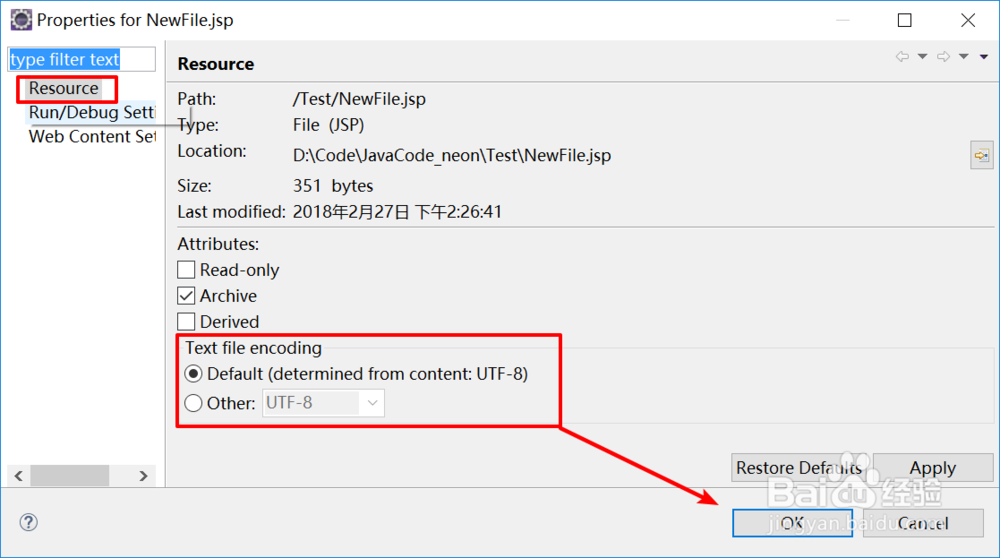Expand the UTF-8 encoding combo box
The width and height of the screenshot is (1000, 558).
[323, 403]
